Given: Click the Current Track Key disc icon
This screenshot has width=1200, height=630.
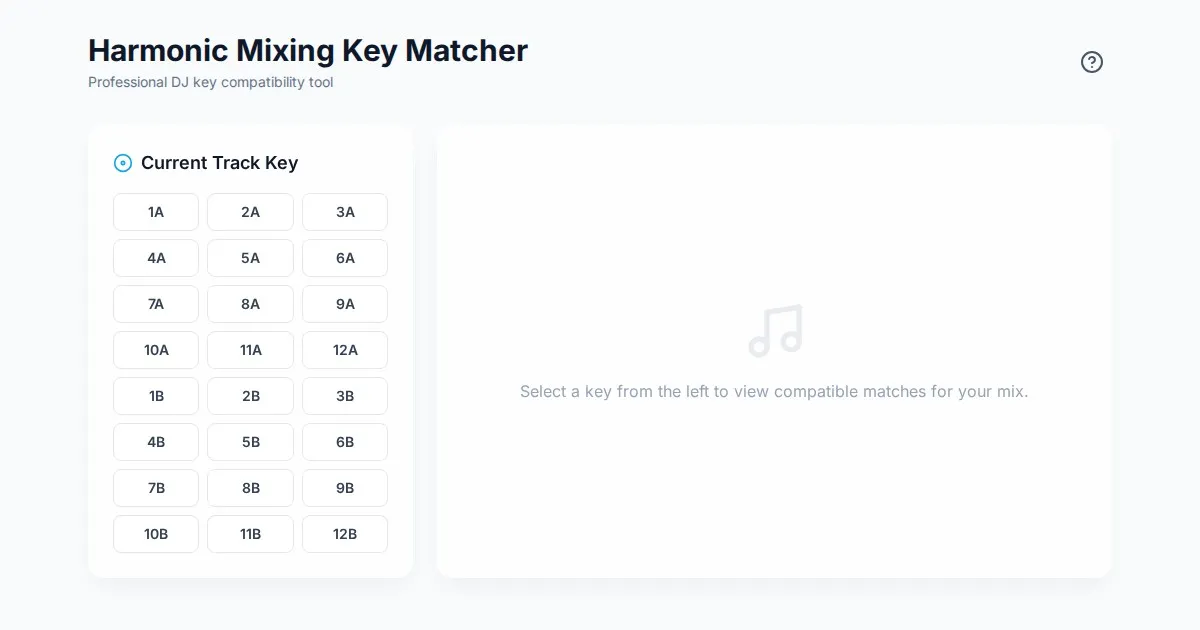Looking at the screenshot, I should 123,163.
